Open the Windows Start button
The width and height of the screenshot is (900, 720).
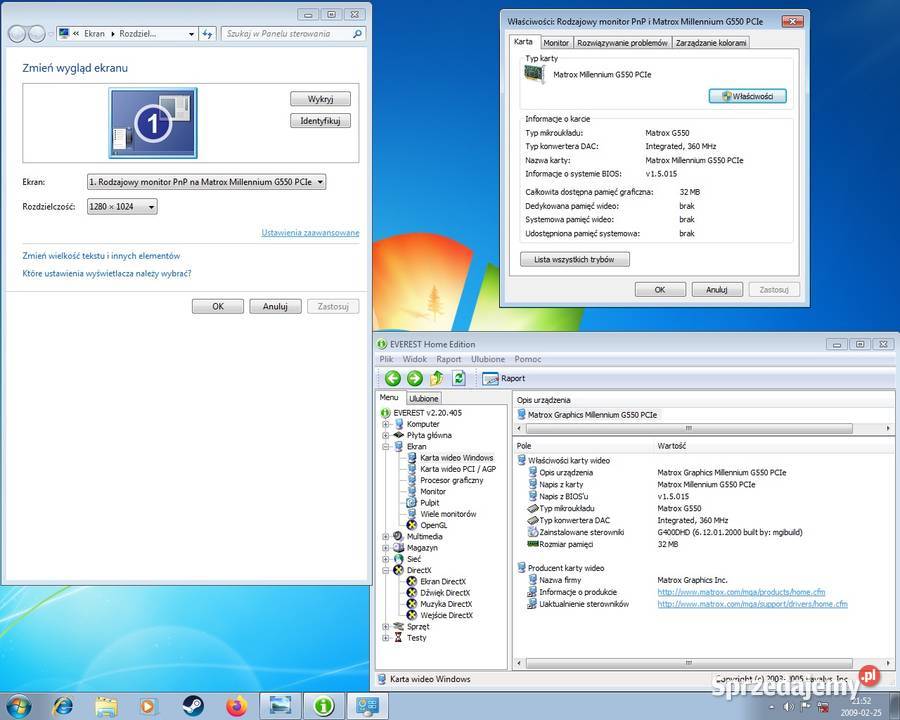coord(17,706)
